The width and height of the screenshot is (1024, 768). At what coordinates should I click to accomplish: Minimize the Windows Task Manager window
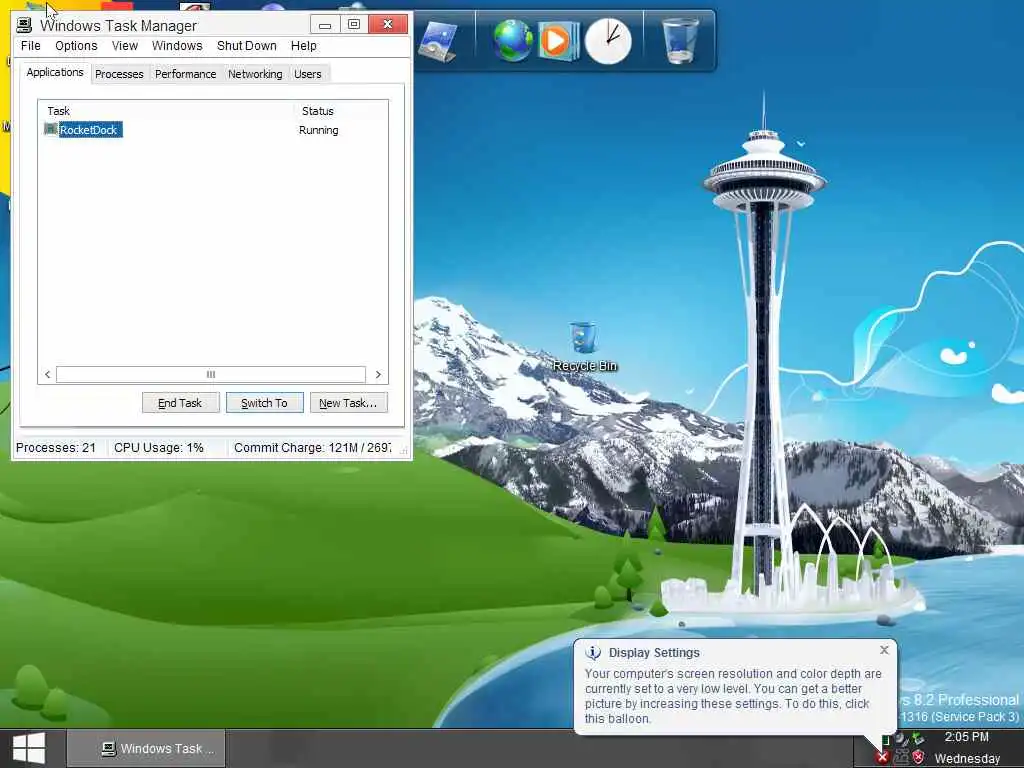point(325,25)
